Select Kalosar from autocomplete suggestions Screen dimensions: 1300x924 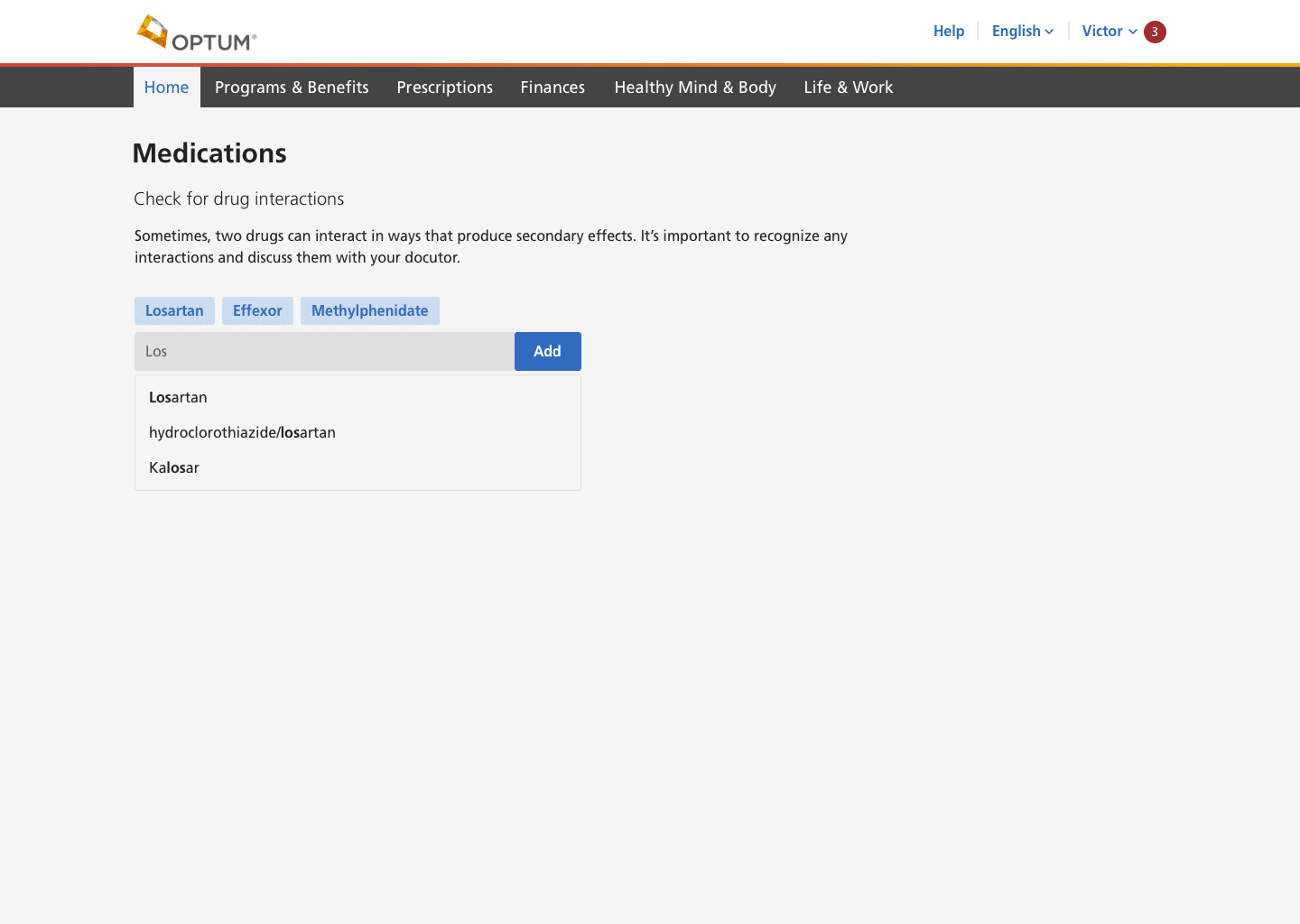click(174, 467)
